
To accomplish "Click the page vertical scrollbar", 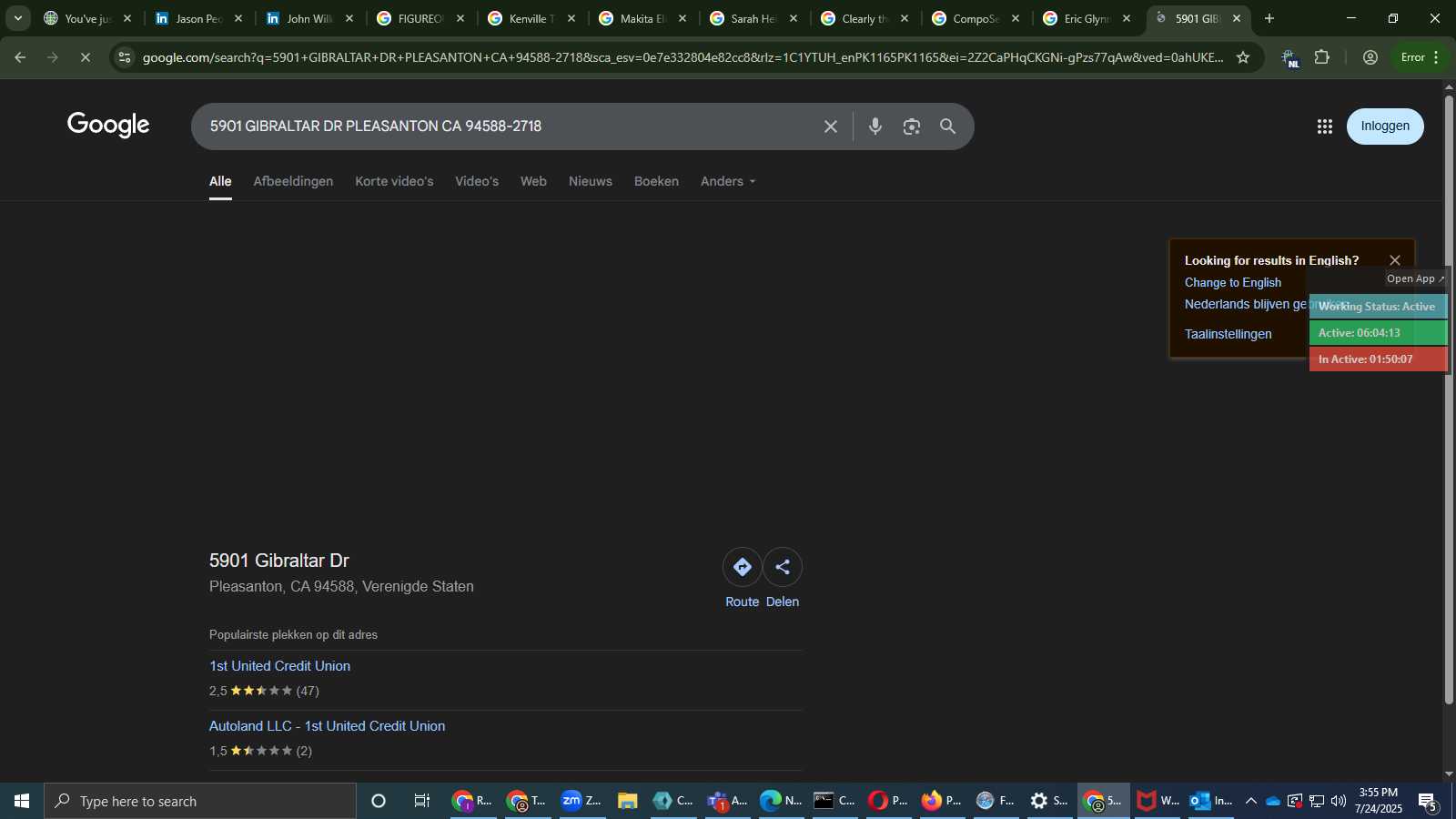I will 1449,400.
